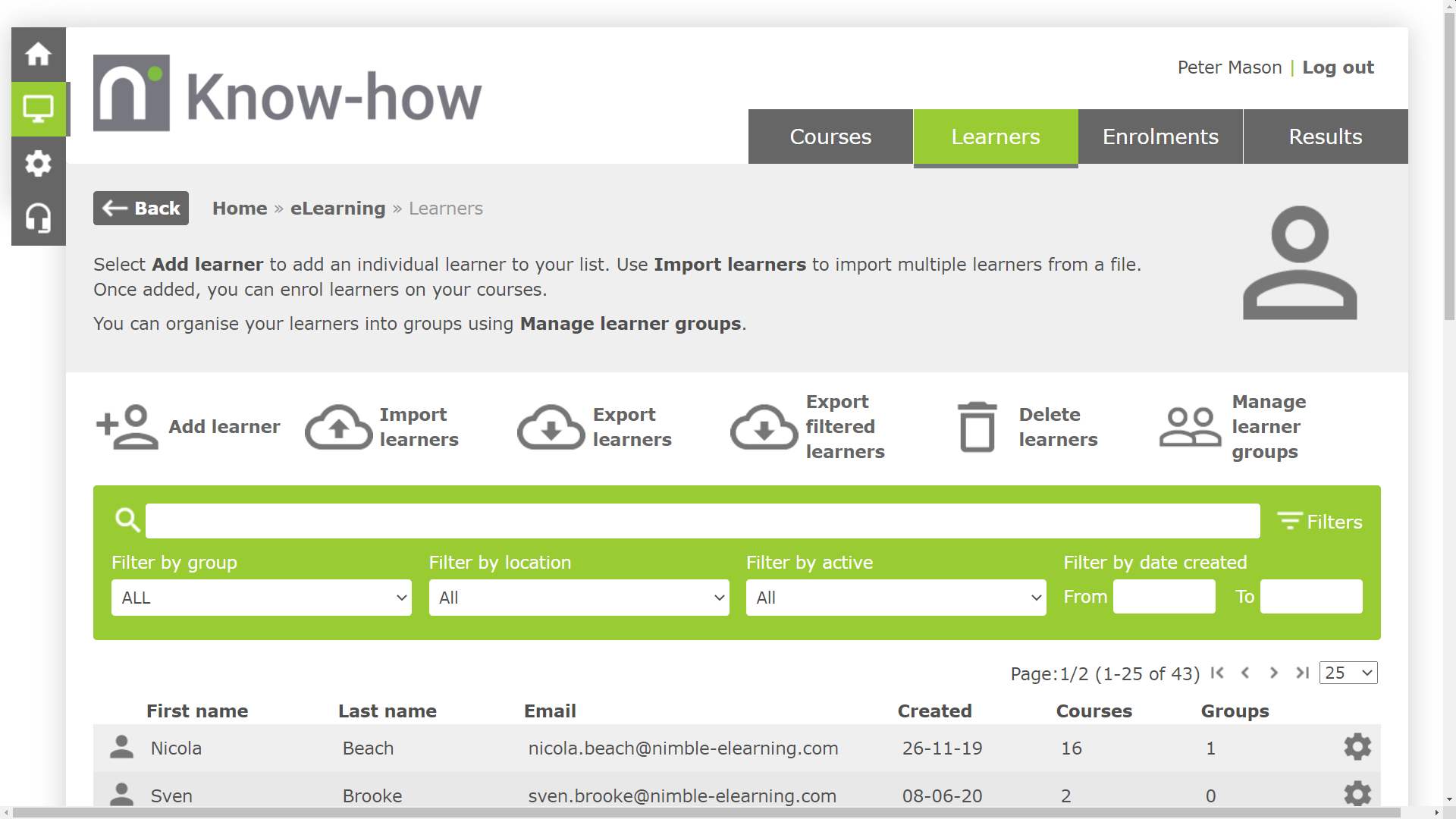The height and width of the screenshot is (819, 1456).
Task: Log out of the account
Action: pyautogui.click(x=1338, y=67)
